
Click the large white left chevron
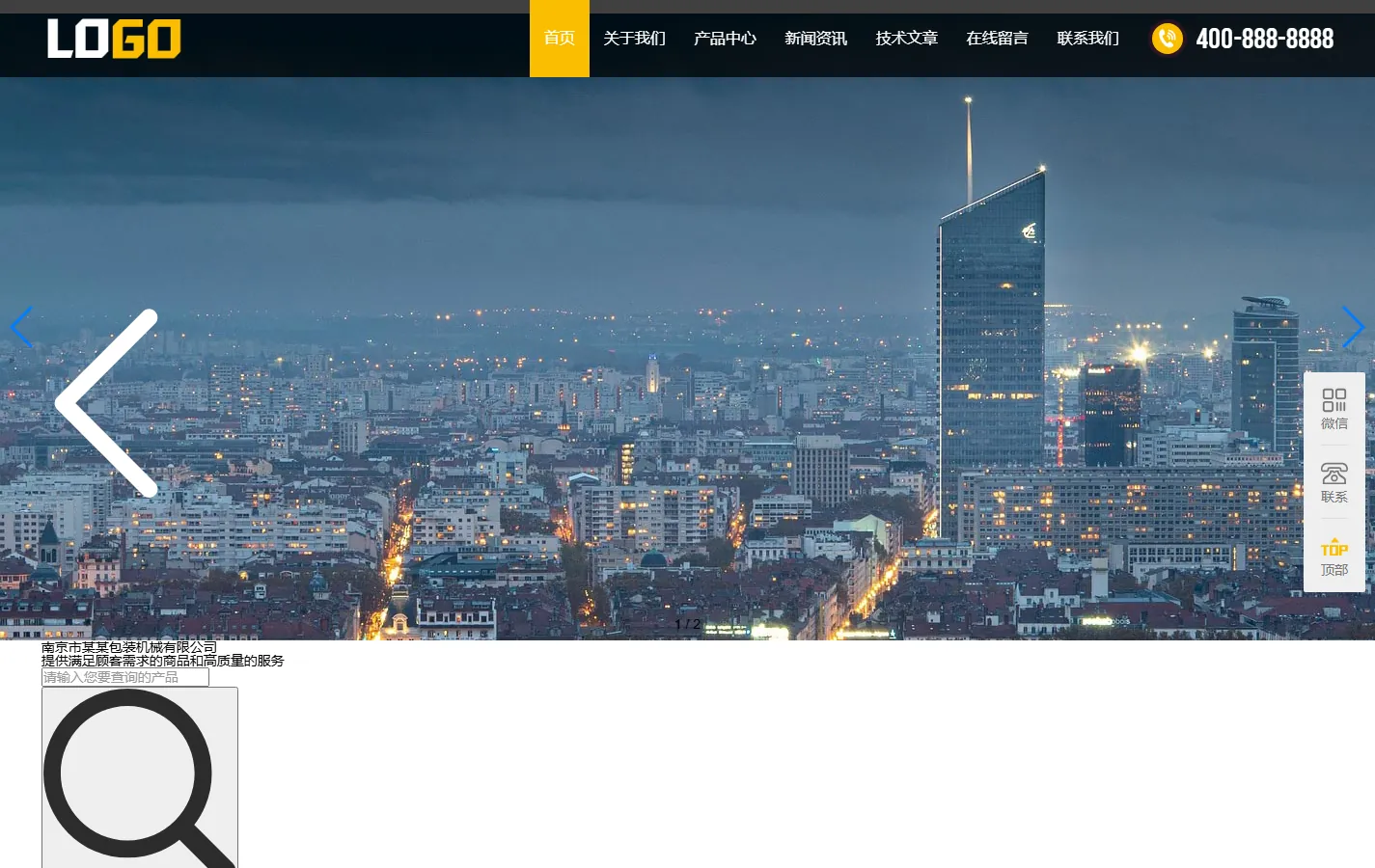pos(106,403)
